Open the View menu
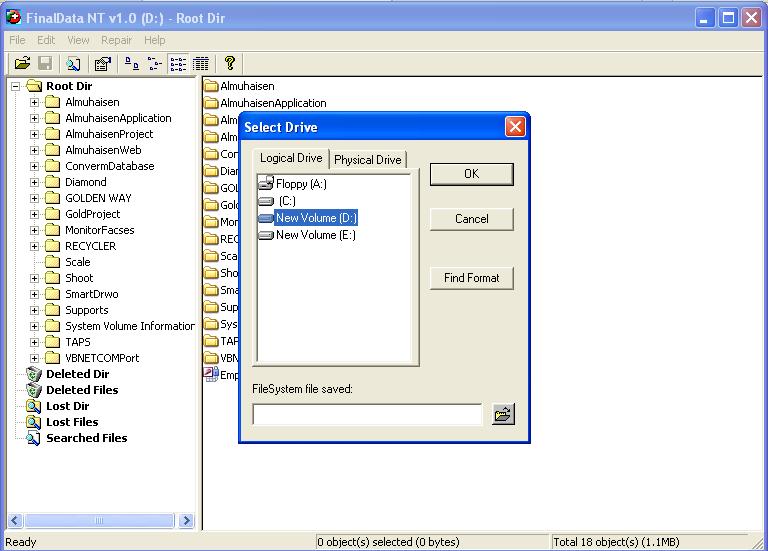This screenshot has width=768, height=551. (x=78, y=40)
